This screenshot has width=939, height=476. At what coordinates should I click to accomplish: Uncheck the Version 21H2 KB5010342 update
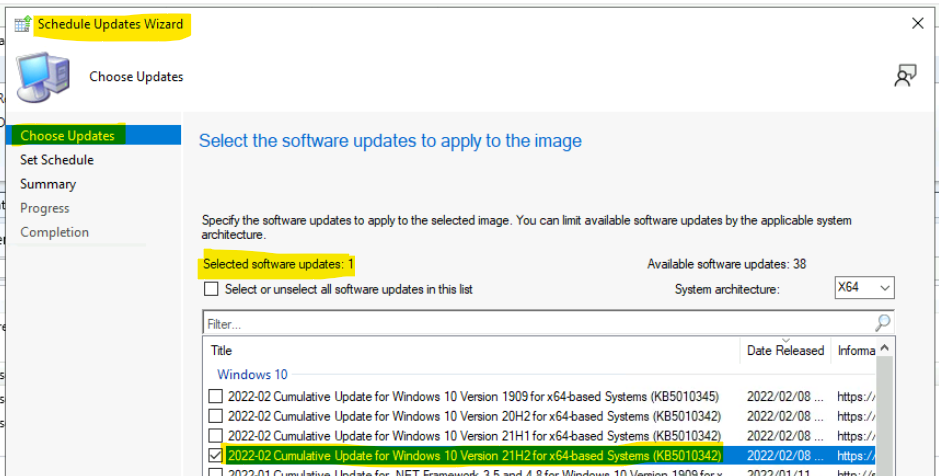tap(216, 456)
